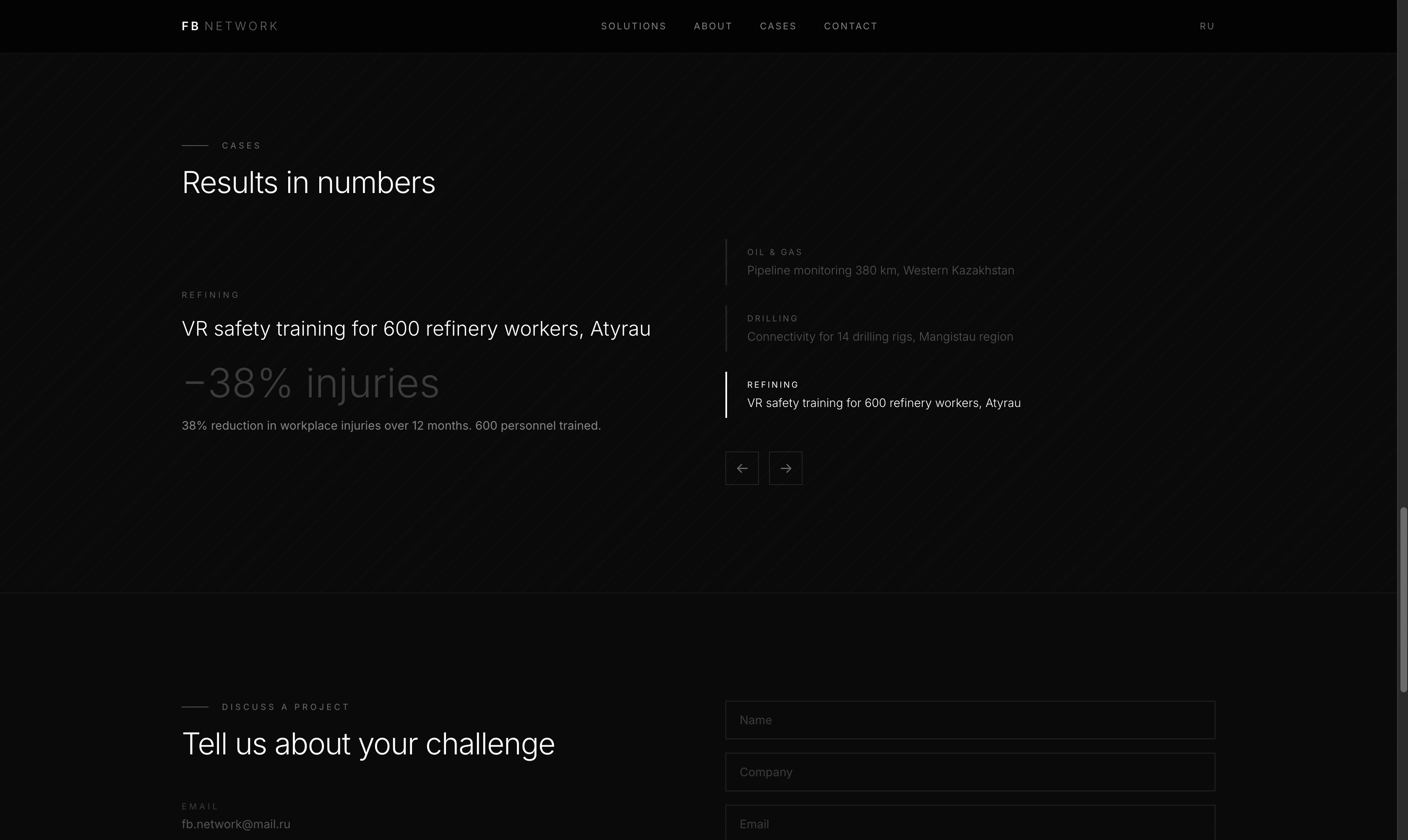Viewport: 1408px width, 840px height.
Task: Click the 'Cases' section label above the heading
Action: [242, 146]
